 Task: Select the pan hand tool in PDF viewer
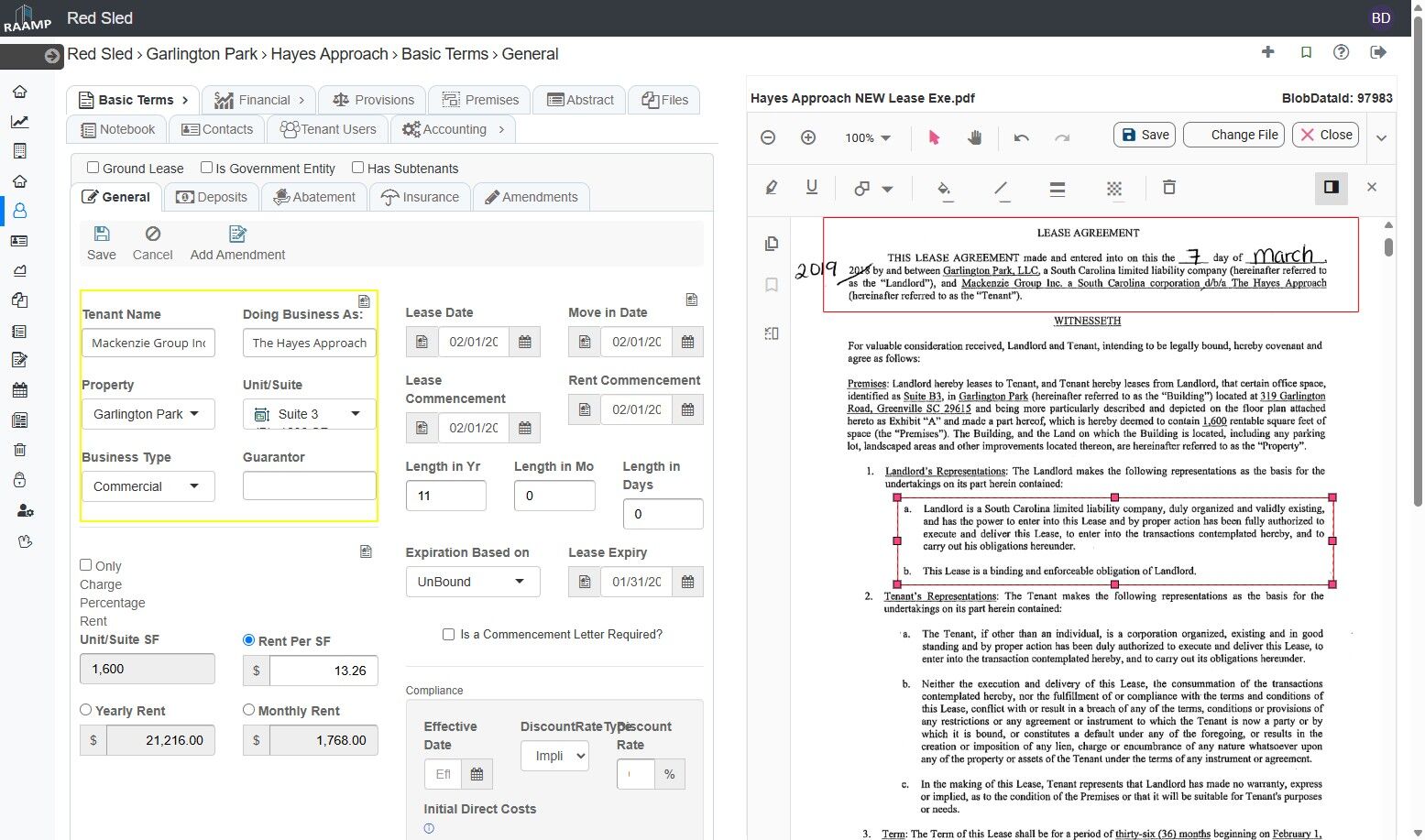pyautogui.click(x=975, y=137)
